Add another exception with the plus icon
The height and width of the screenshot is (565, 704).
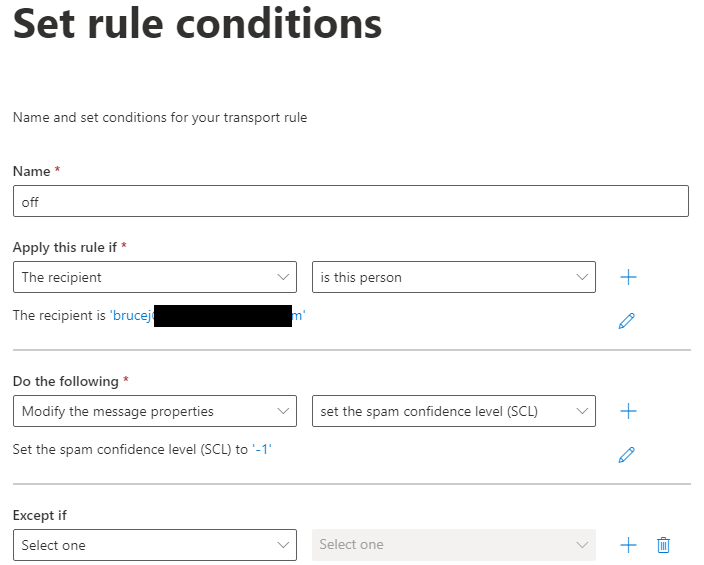628,545
